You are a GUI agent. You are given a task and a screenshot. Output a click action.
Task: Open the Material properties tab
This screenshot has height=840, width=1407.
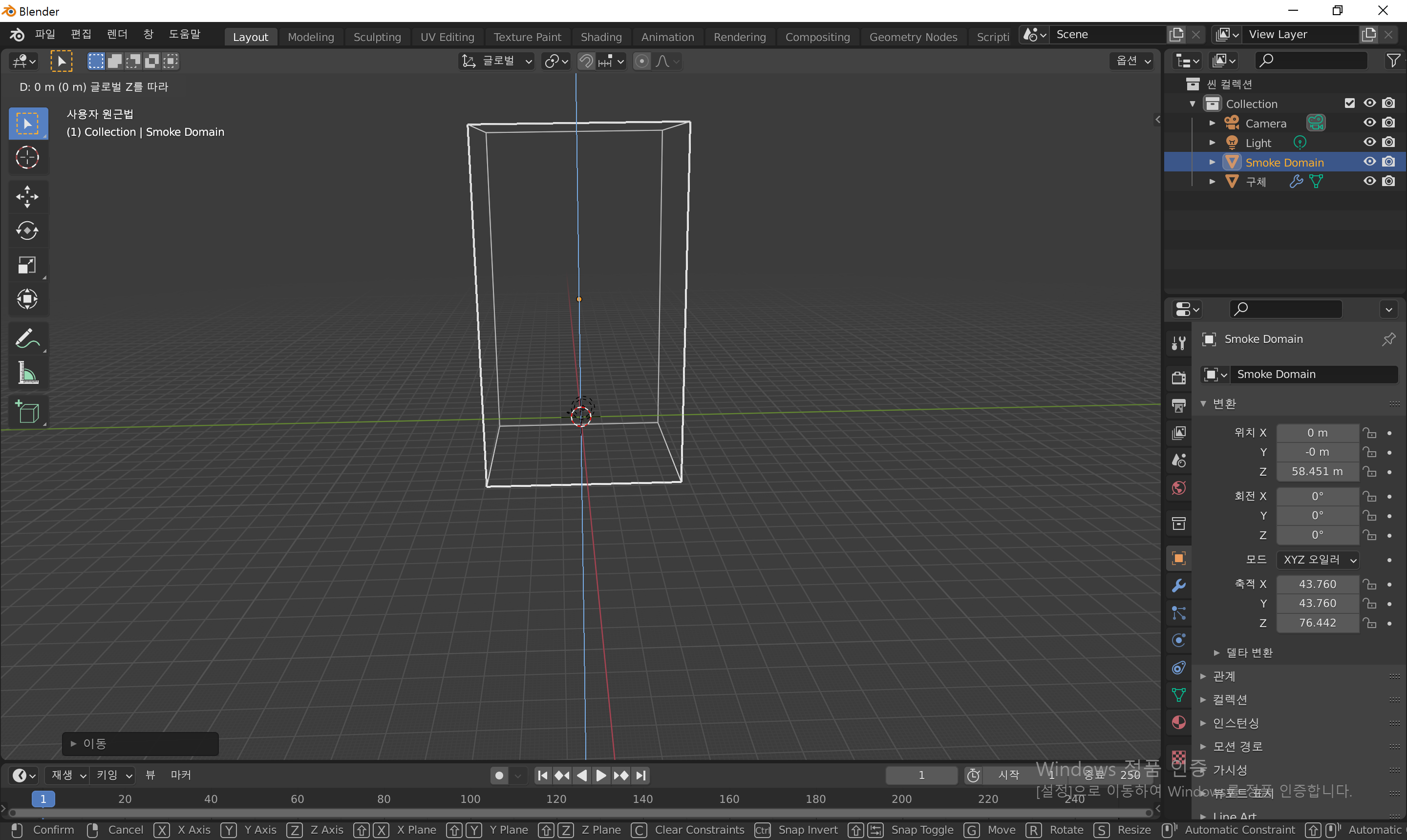pyautogui.click(x=1179, y=723)
